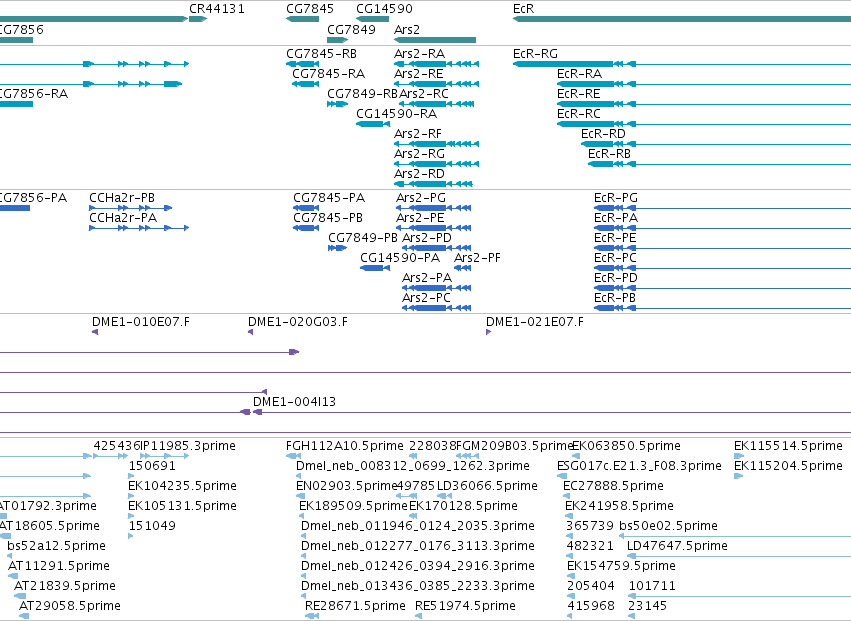Click the EcR-RE transcript label
This screenshot has width=851, height=621.
pyautogui.click(x=579, y=94)
